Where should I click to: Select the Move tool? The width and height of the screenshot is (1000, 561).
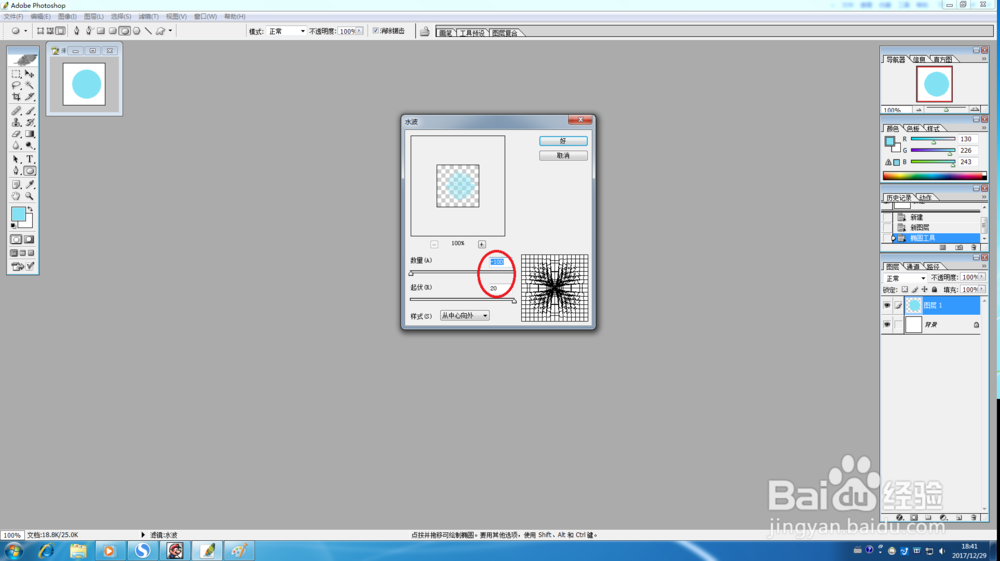[x=29, y=74]
